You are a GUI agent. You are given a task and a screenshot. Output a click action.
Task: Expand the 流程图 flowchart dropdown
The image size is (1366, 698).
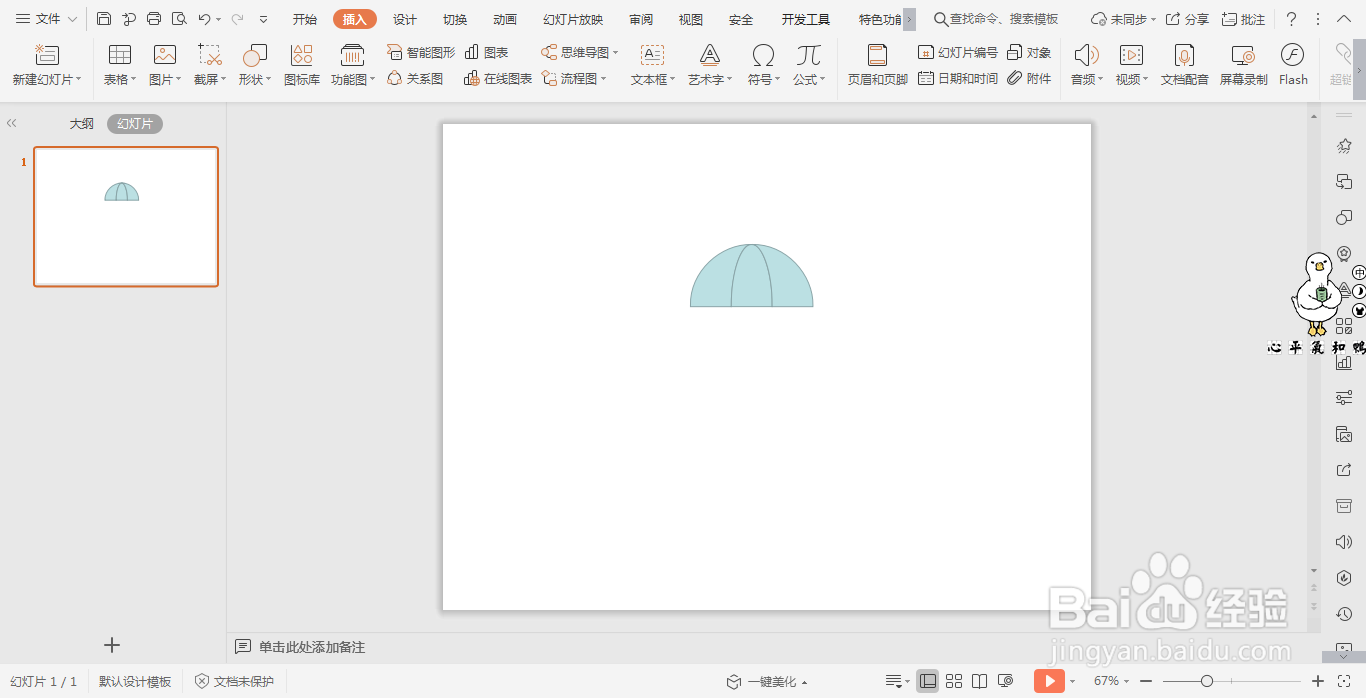click(x=604, y=79)
